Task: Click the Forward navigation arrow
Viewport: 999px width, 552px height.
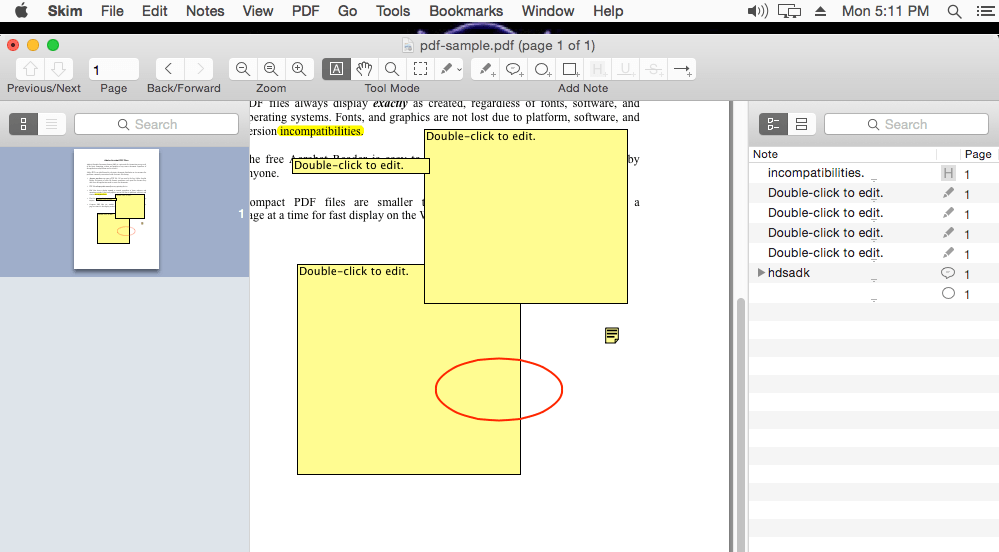Action: pyautogui.click(x=199, y=69)
